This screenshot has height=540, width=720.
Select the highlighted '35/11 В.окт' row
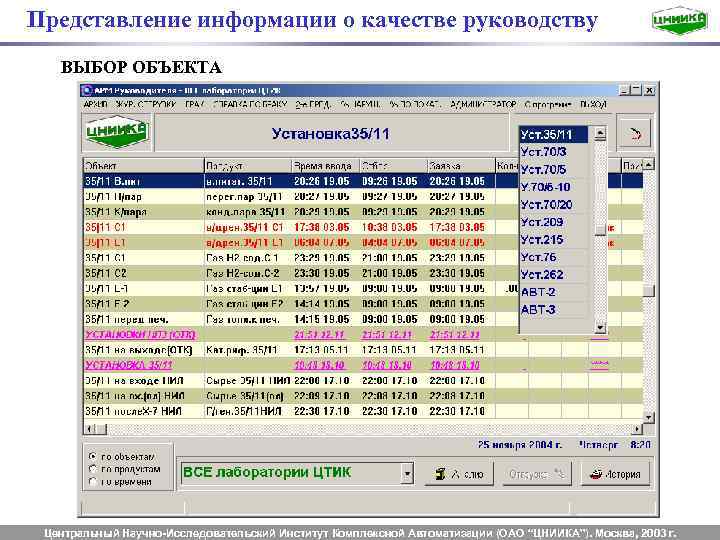(x=363, y=181)
